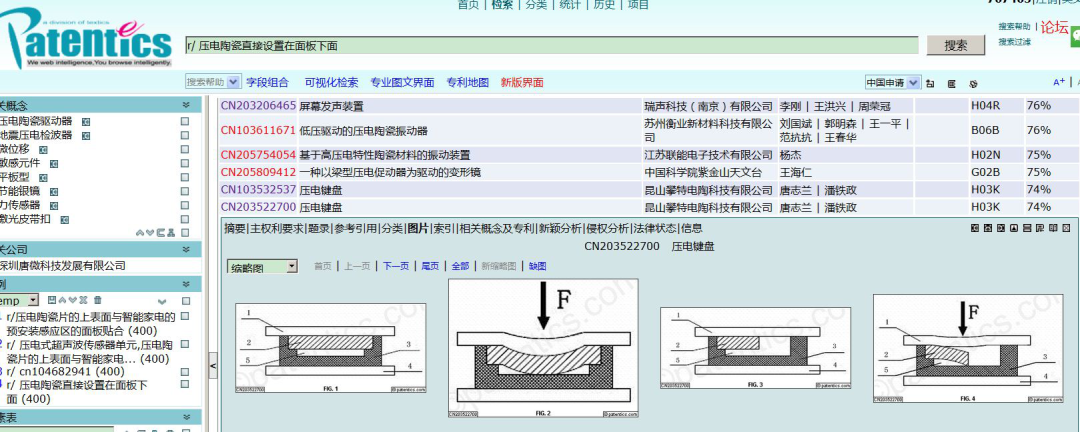Click the left panel collapse arrow handle
The height and width of the screenshot is (432, 1080).
211,367
